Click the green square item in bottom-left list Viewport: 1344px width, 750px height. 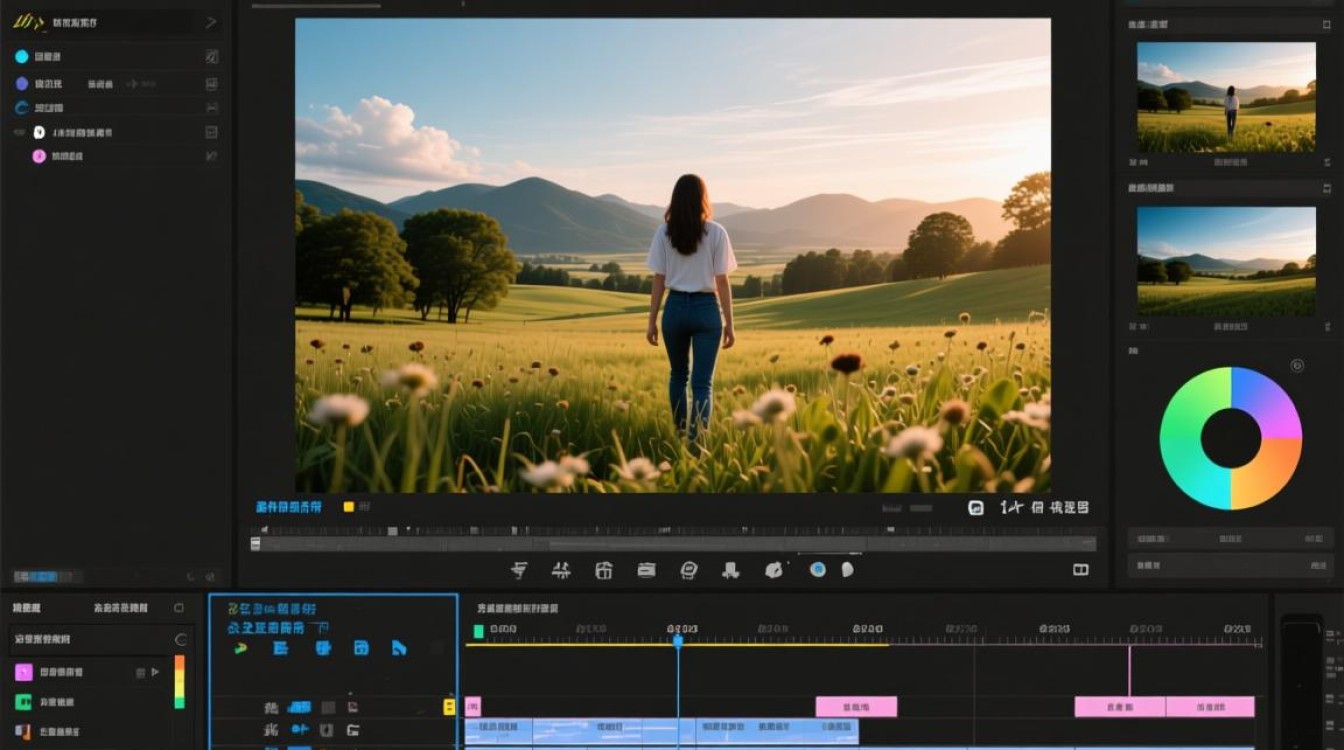[23, 702]
